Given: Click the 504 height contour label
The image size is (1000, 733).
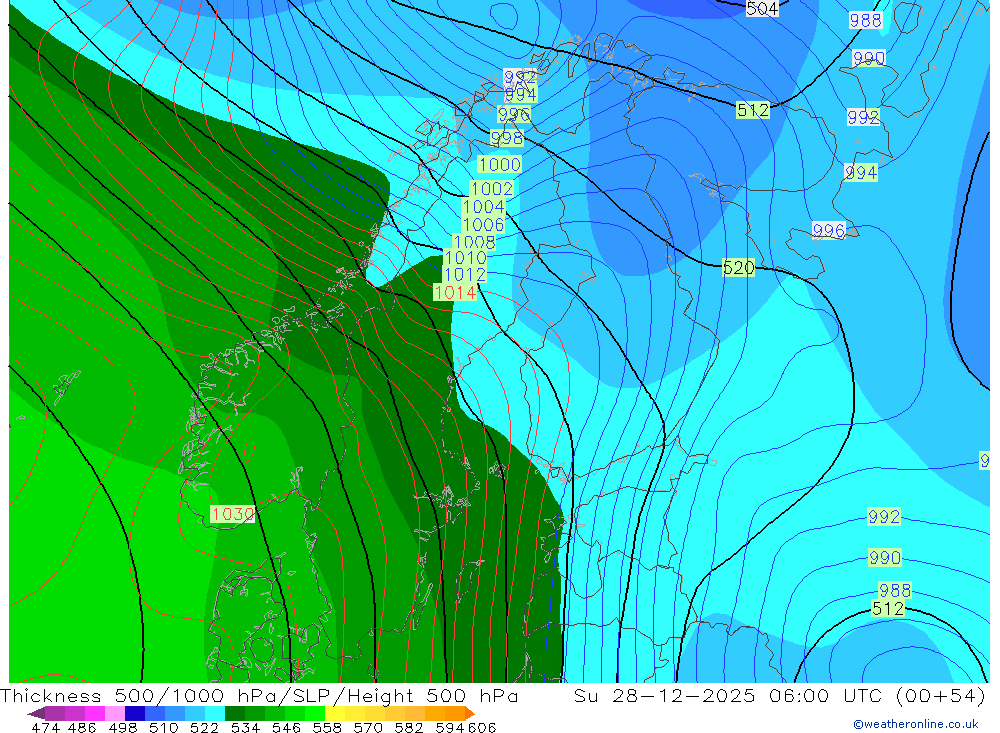Looking at the screenshot, I should click(x=762, y=8).
